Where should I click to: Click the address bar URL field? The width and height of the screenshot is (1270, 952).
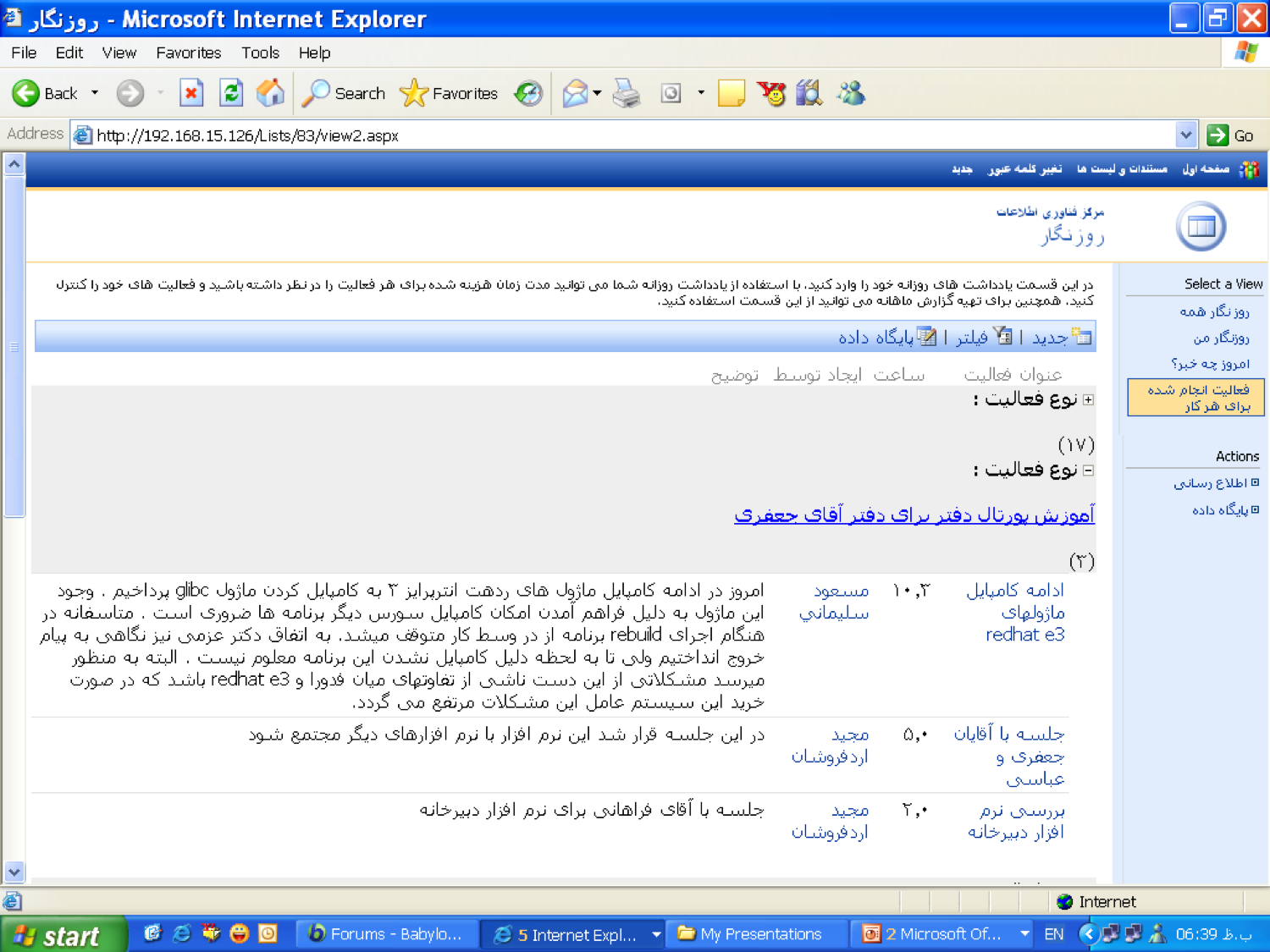click(625, 135)
